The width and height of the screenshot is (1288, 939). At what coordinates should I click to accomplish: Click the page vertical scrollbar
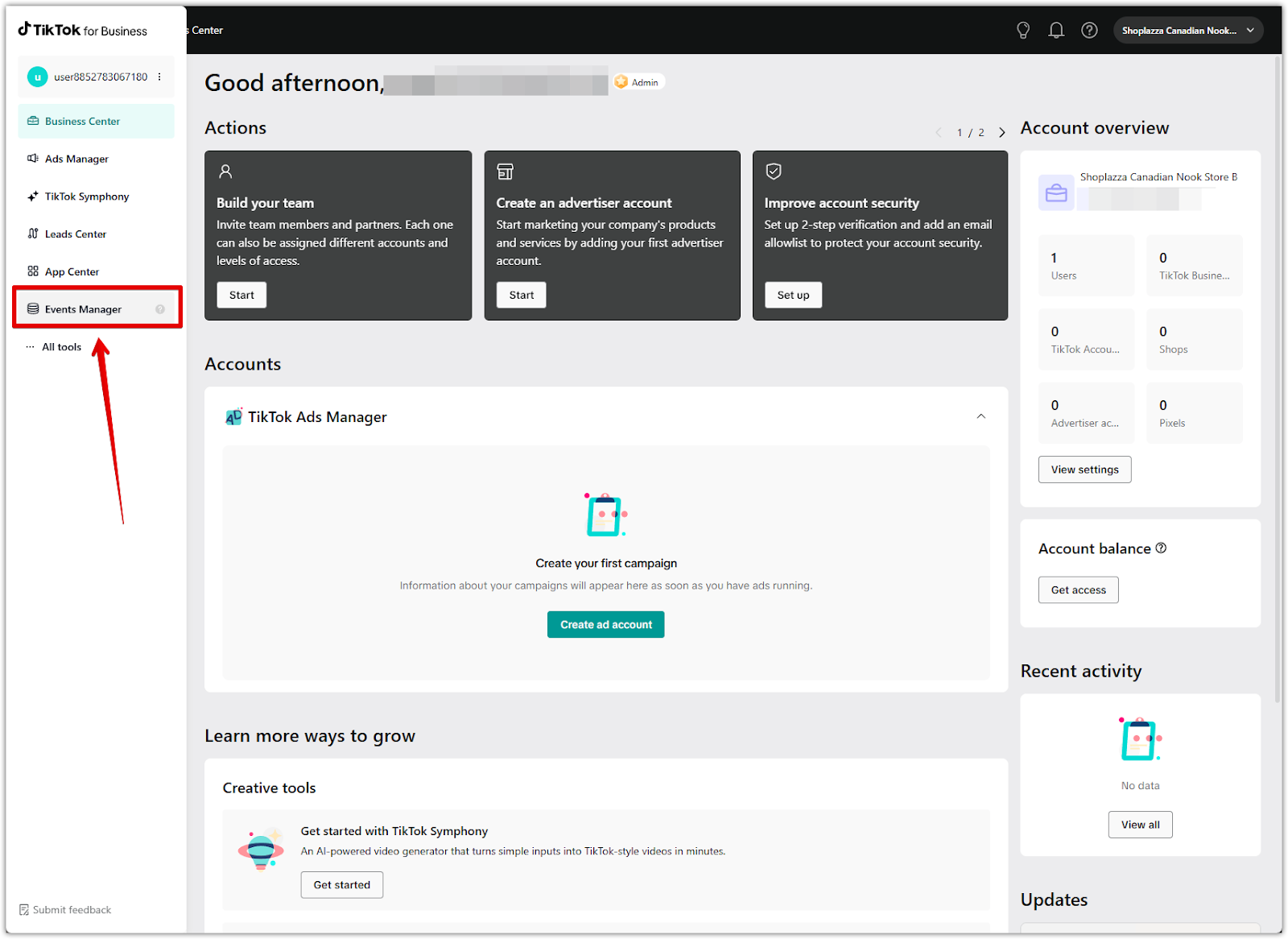[x=1278, y=378]
